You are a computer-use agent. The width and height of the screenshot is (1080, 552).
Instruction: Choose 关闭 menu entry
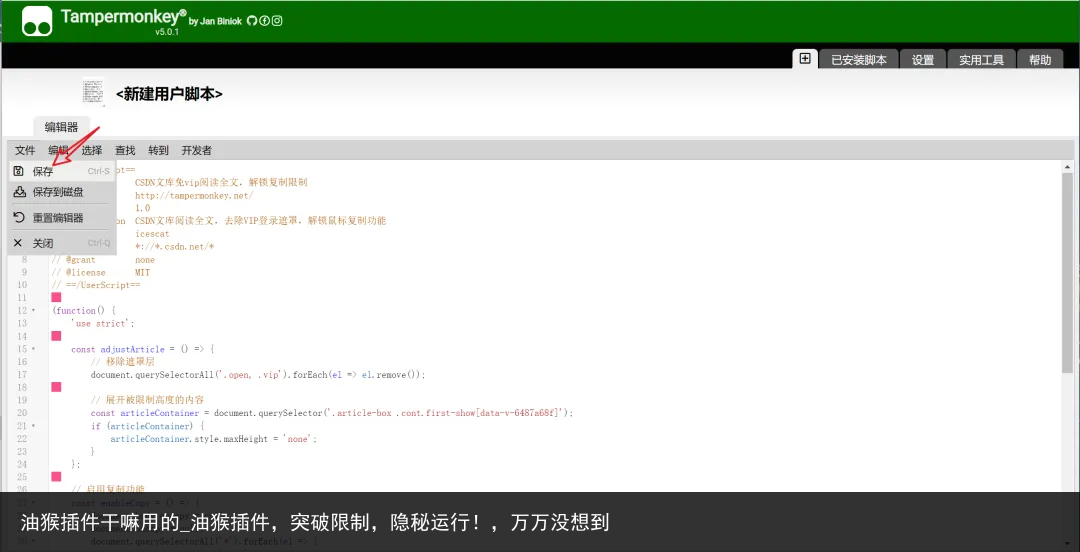click(x=61, y=243)
